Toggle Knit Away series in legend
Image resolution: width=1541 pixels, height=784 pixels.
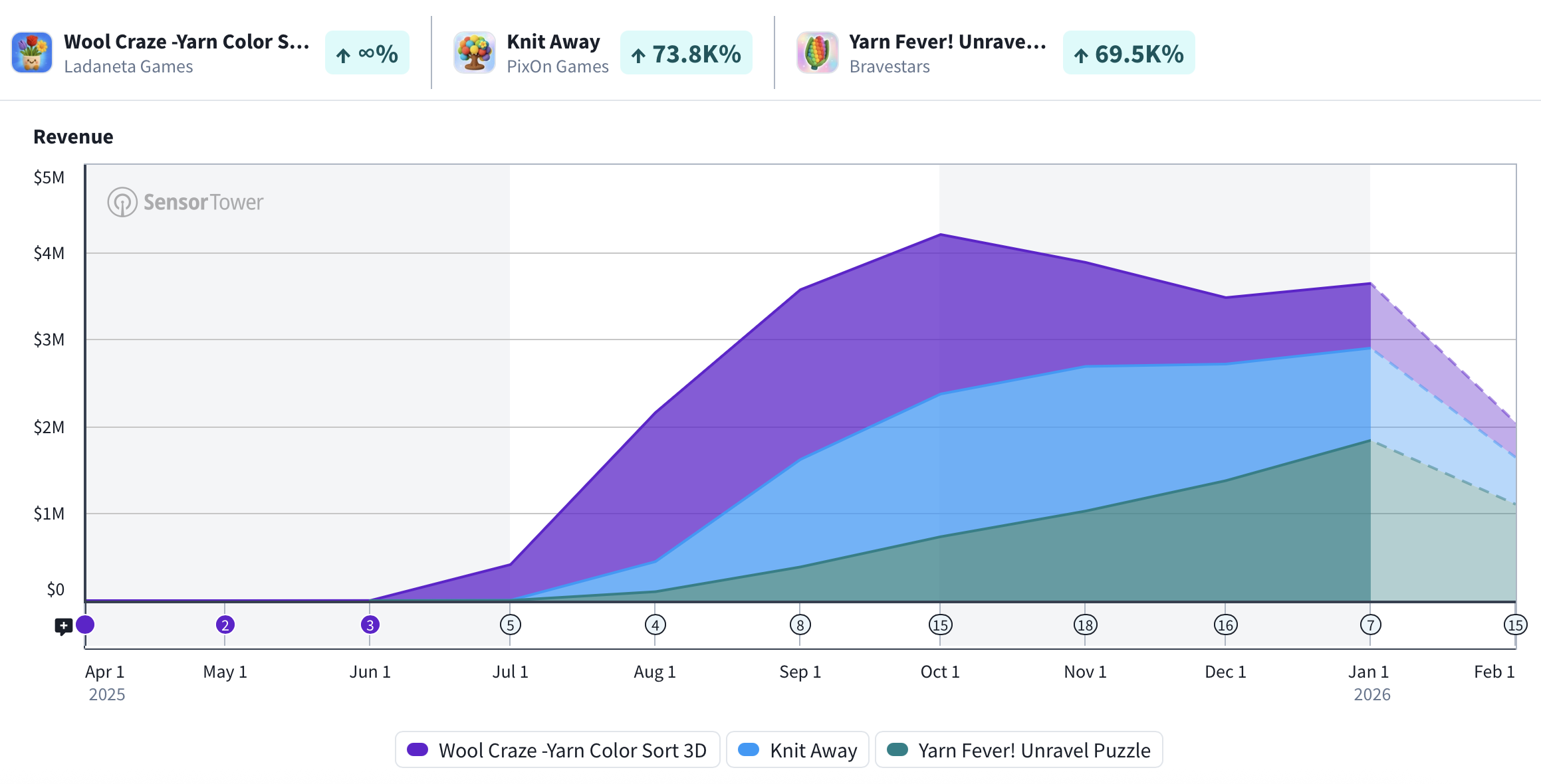798,750
